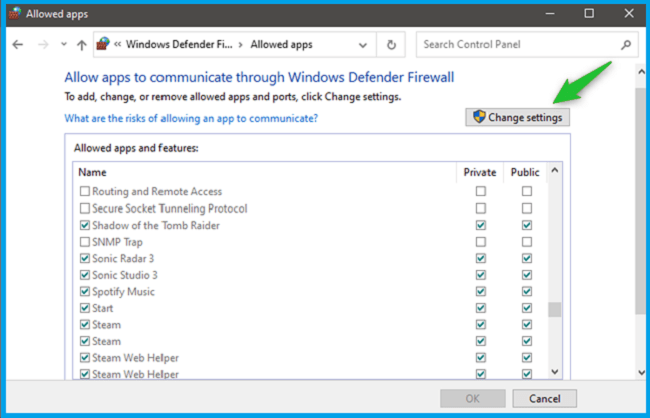Click the window scrollbar down arrow
This screenshot has height=418, width=650.
pos(641,372)
